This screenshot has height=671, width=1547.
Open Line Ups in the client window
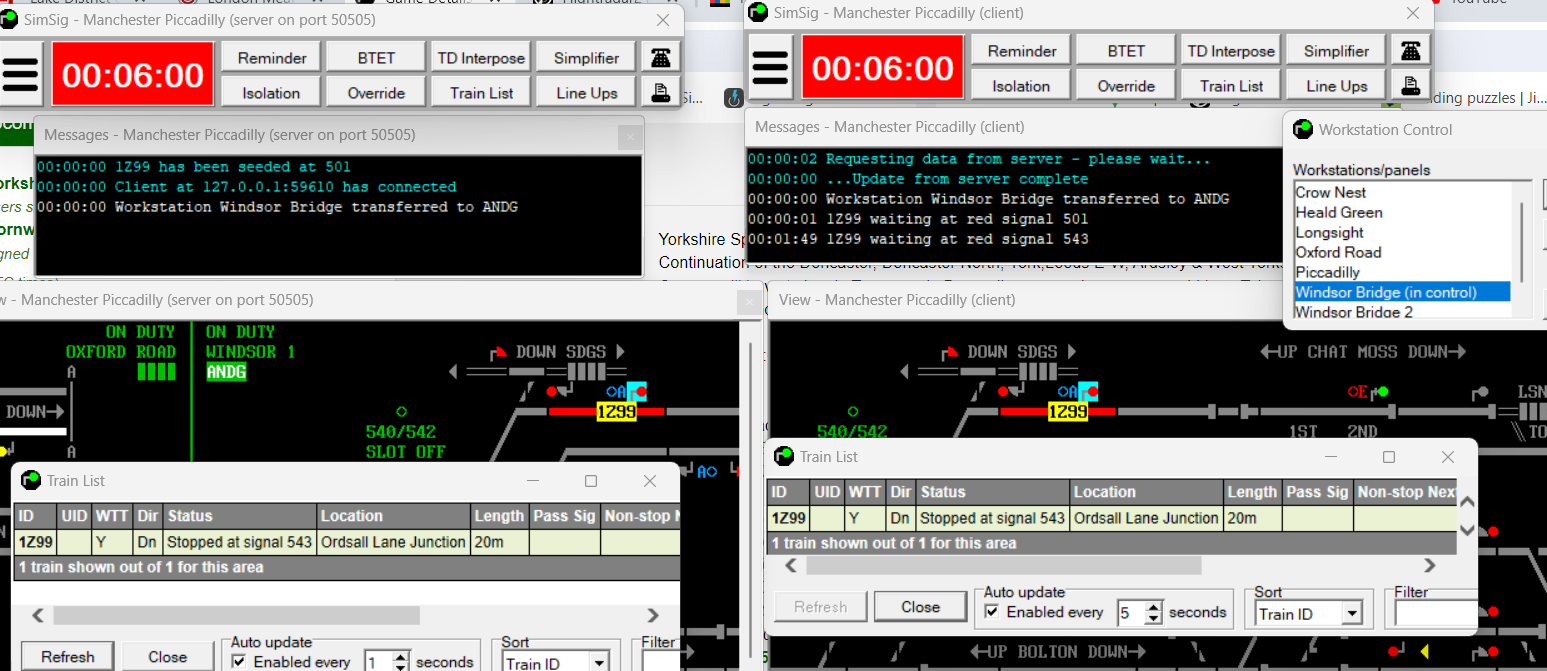[1337, 86]
